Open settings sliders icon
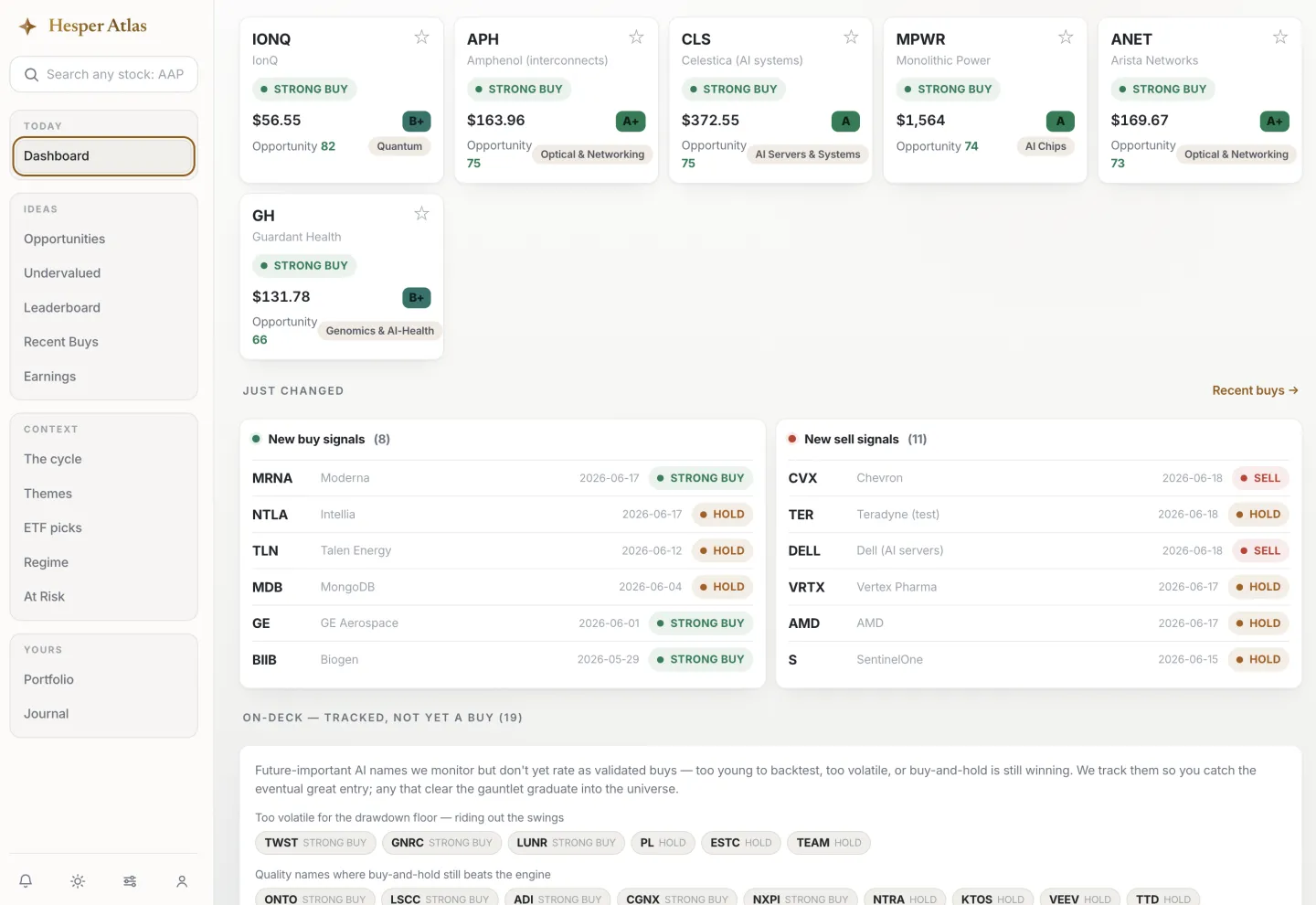The width and height of the screenshot is (1316, 905). click(130, 881)
